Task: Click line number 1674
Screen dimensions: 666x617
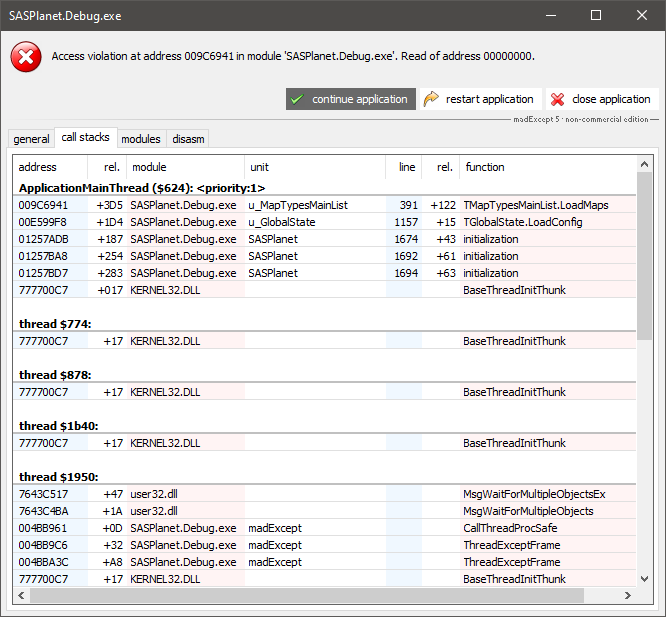Action: pos(406,239)
